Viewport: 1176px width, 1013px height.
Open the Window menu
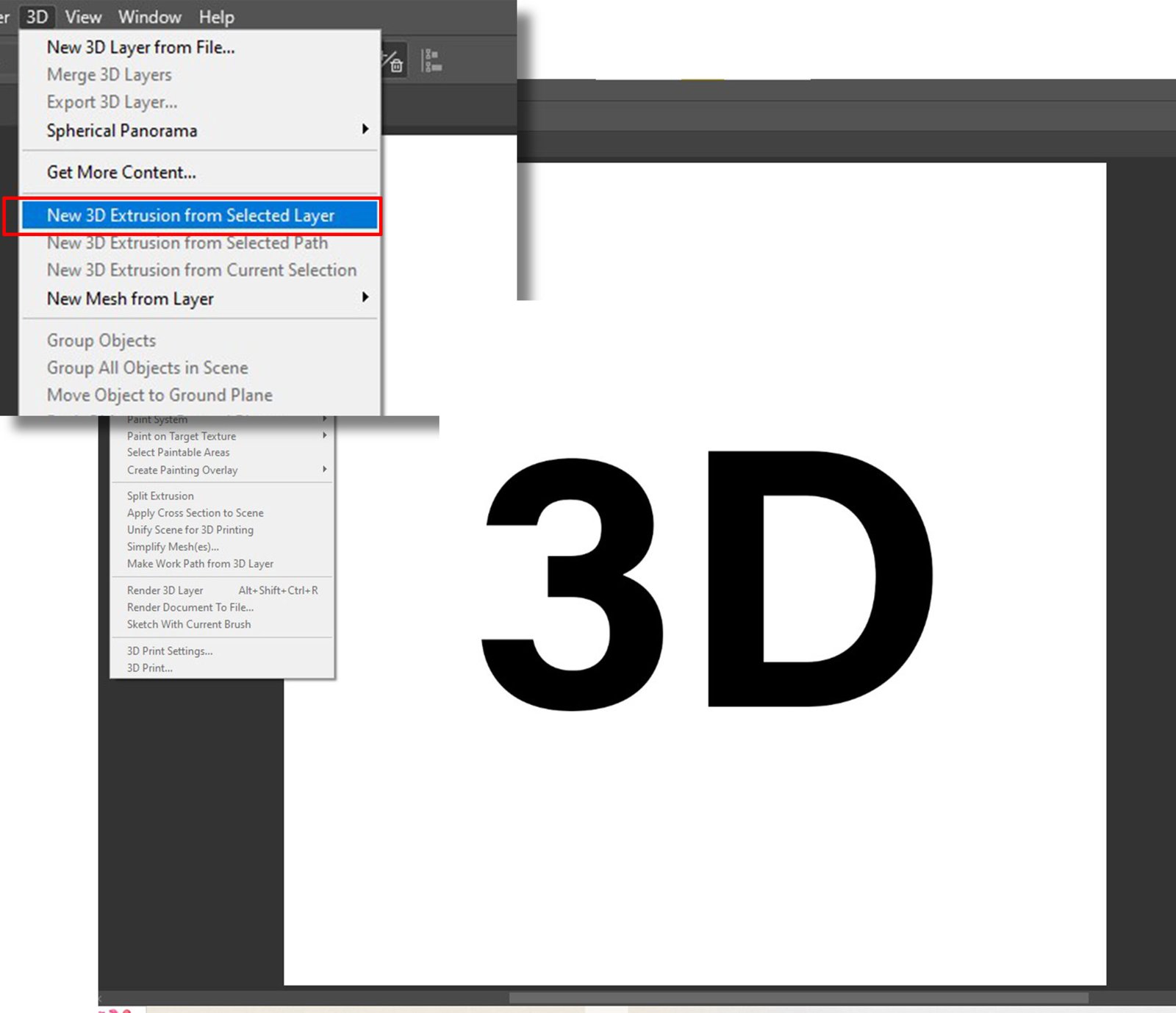click(150, 16)
